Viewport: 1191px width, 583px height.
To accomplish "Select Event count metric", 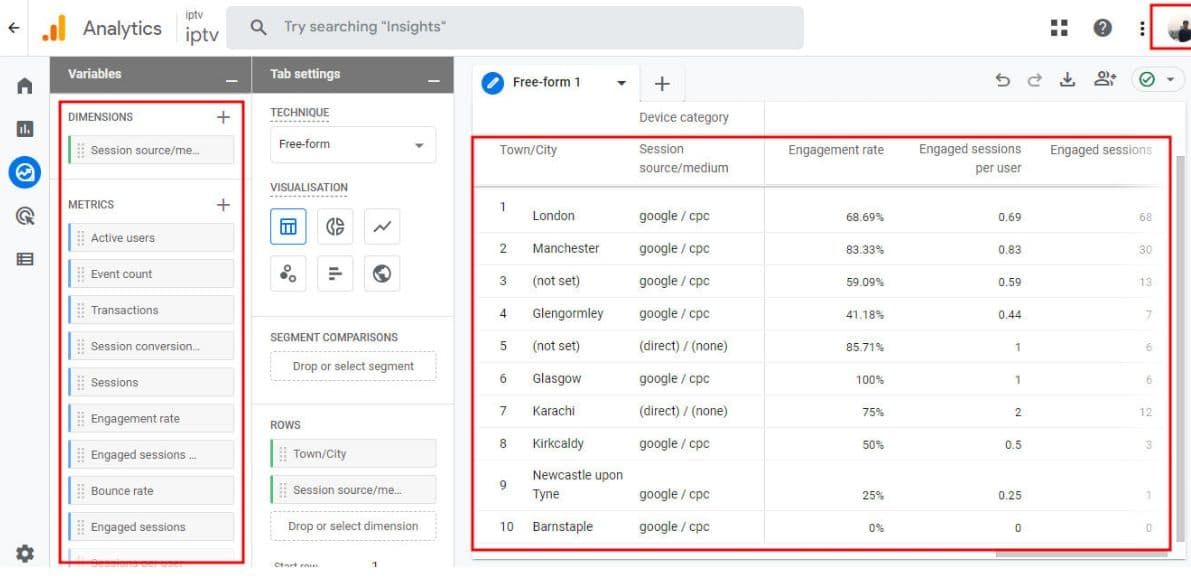I will pos(151,274).
